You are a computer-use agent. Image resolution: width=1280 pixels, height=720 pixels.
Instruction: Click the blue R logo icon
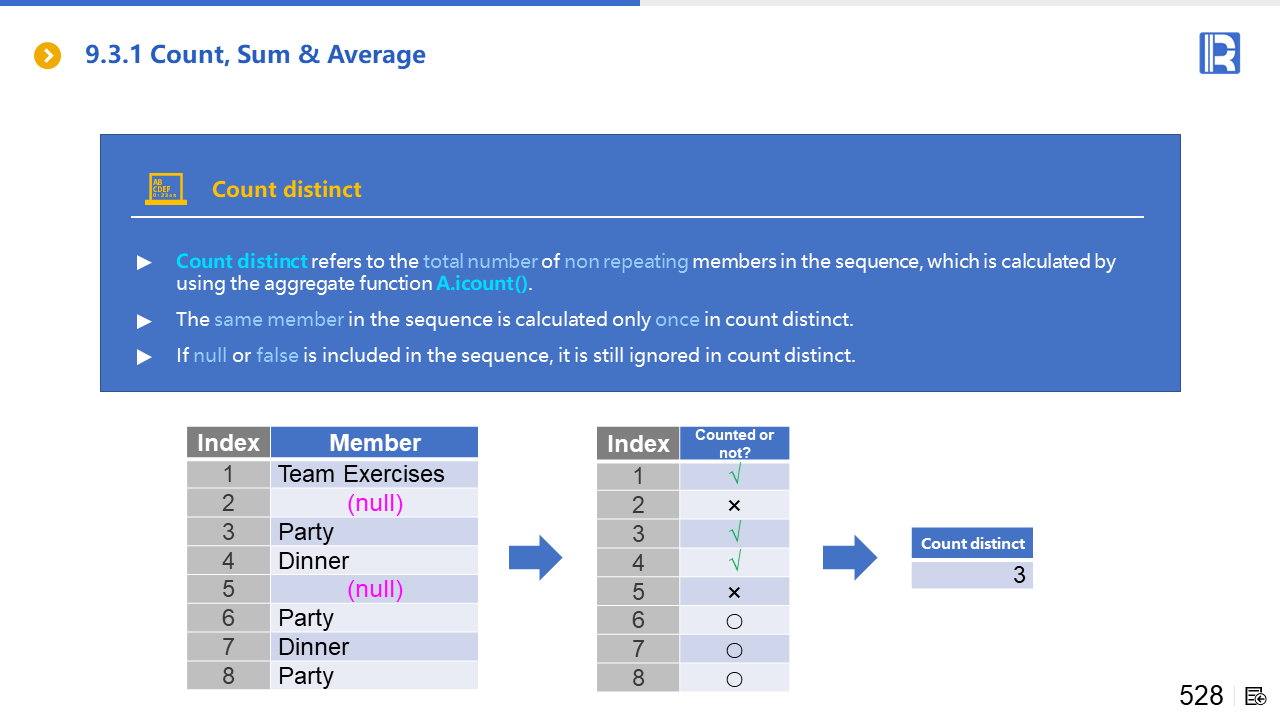pos(1219,53)
